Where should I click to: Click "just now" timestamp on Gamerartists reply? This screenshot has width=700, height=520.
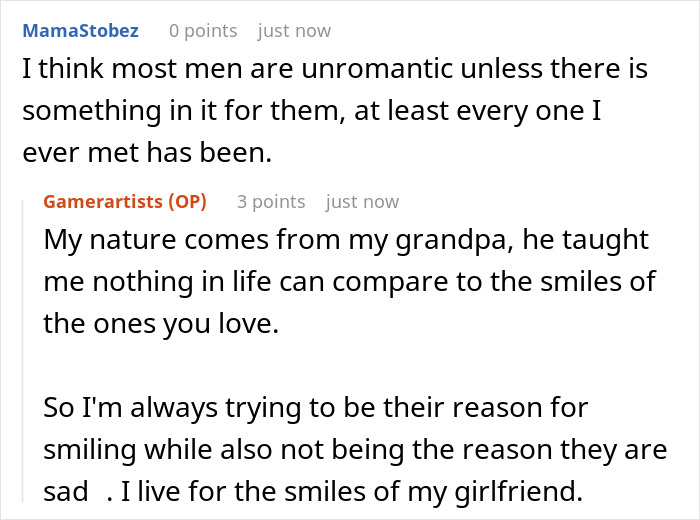coord(362,201)
